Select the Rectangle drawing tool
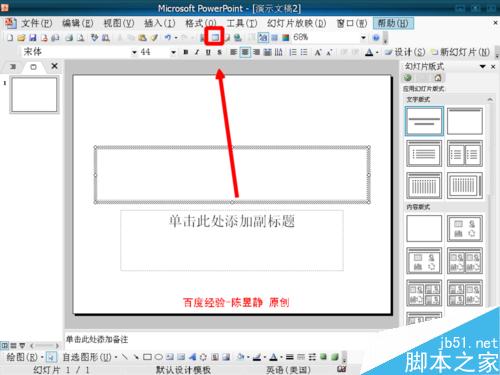 (x=147, y=357)
